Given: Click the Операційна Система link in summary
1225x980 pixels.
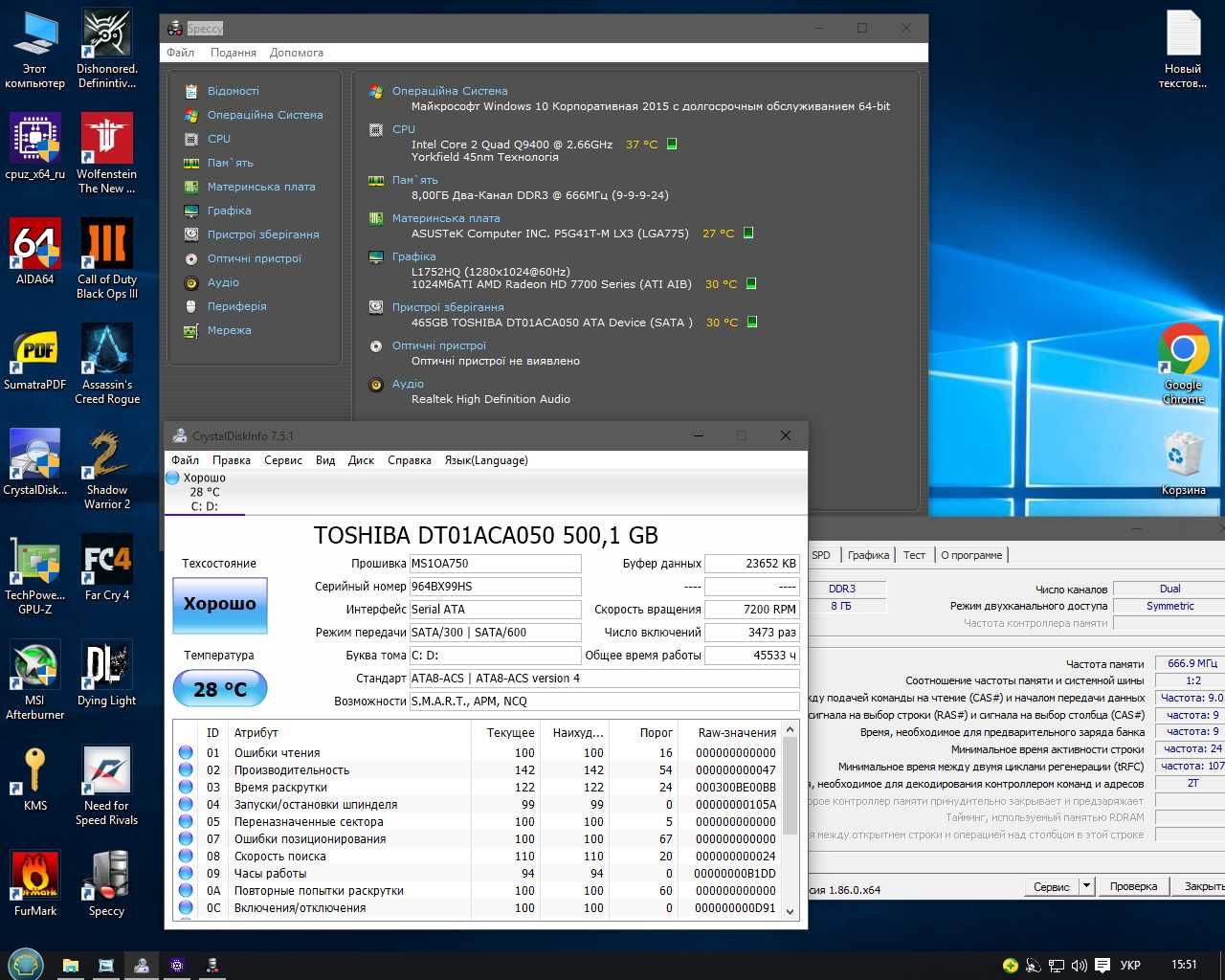Looking at the screenshot, I should coord(450,91).
